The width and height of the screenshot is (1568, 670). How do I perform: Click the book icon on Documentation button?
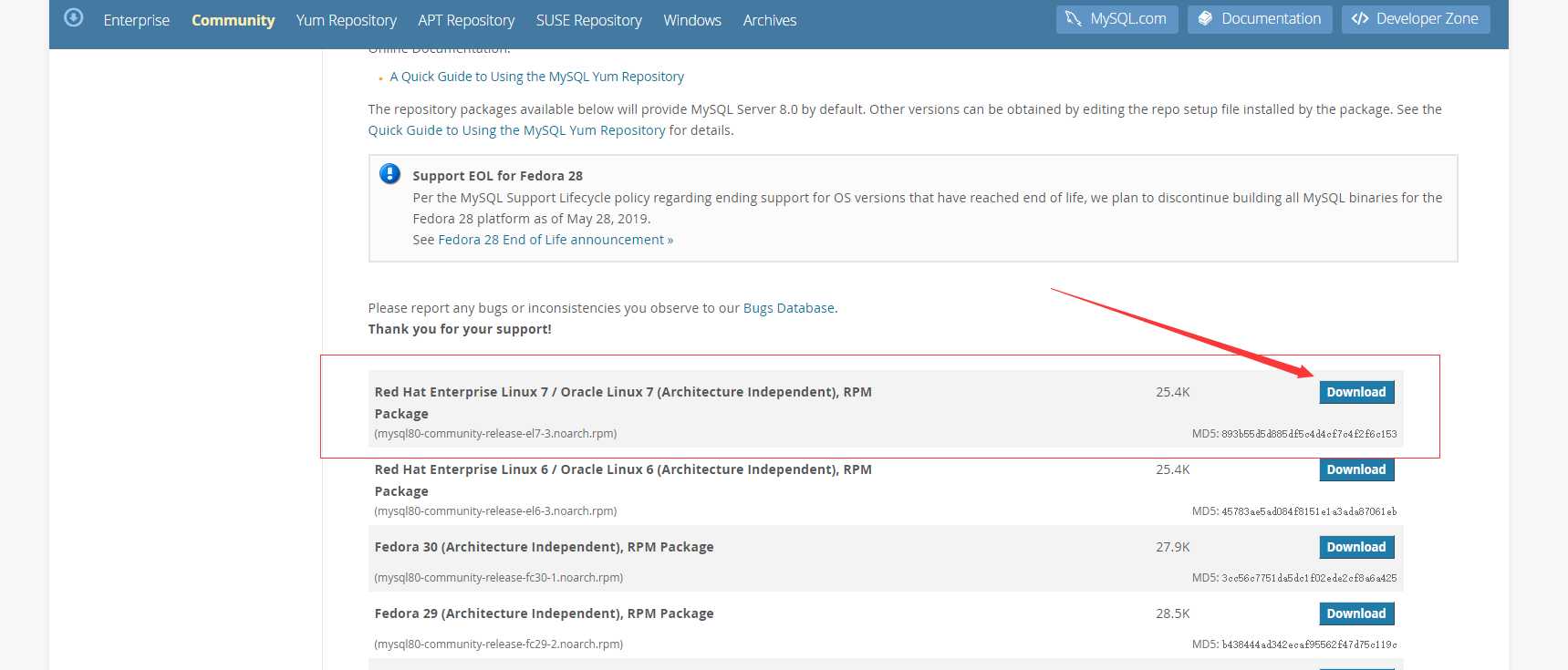pyautogui.click(x=1205, y=19)
